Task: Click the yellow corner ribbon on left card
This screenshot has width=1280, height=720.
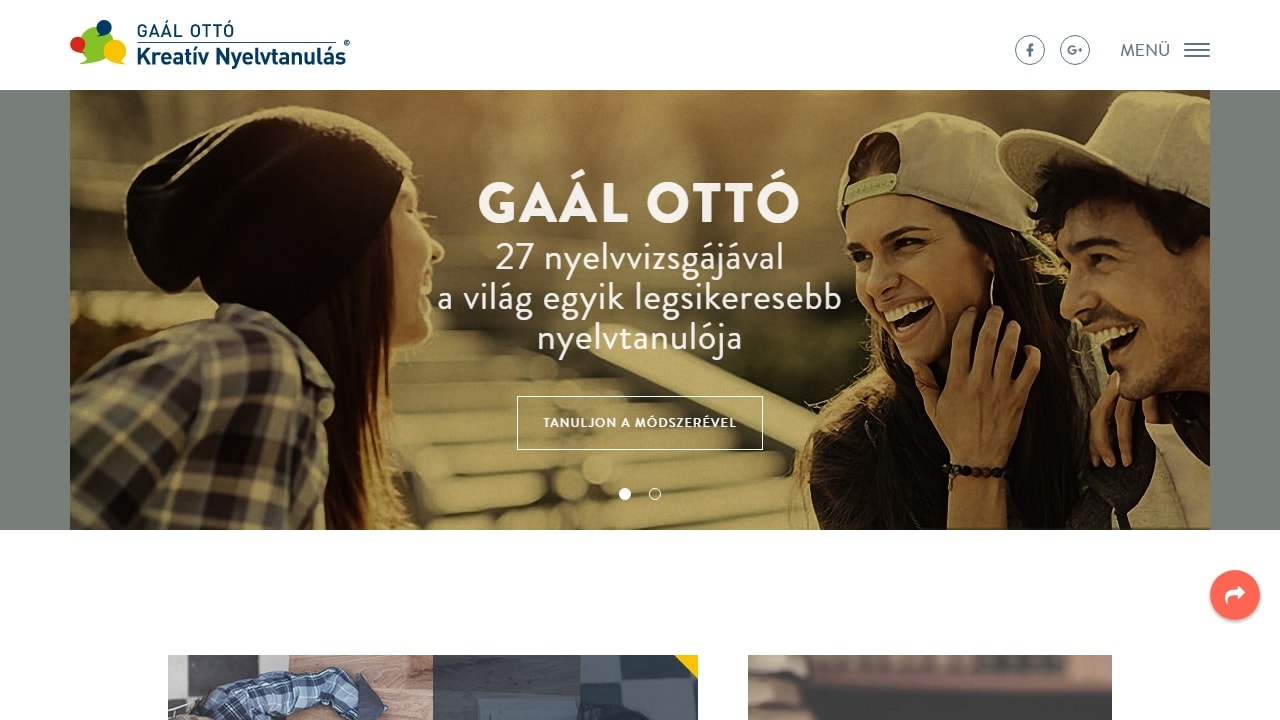Action: [689, 663]
